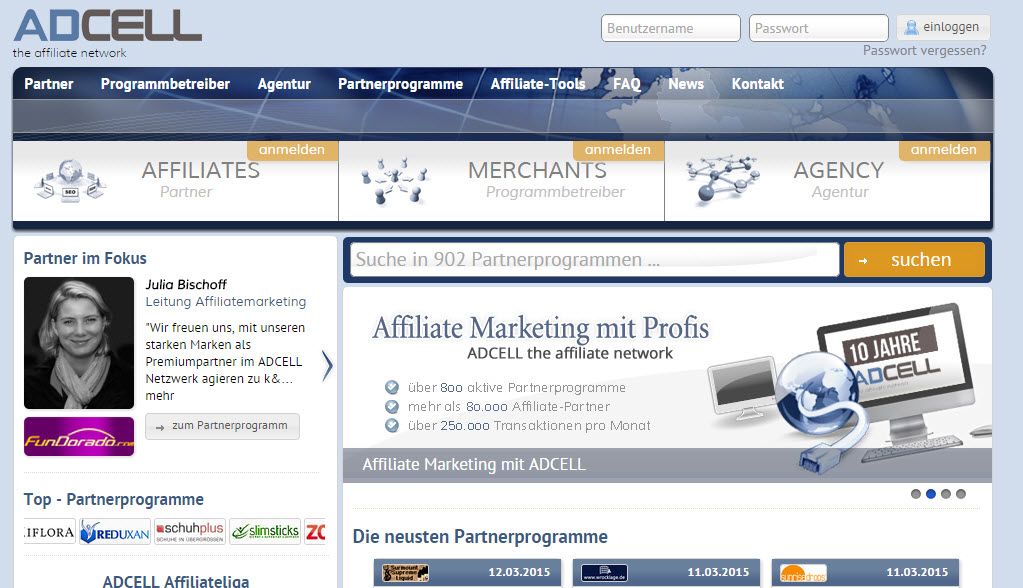Click the first 11.03.2015 program logo
The width and height of the screenshot is (1023, 588).
(x=604, y=573)
